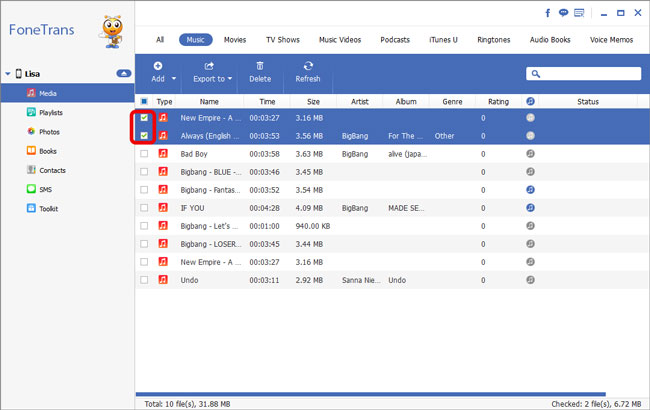The height and width of the screenshot is (410, 650).
Task: Sort by the Name column header
Action: point(209,102)
